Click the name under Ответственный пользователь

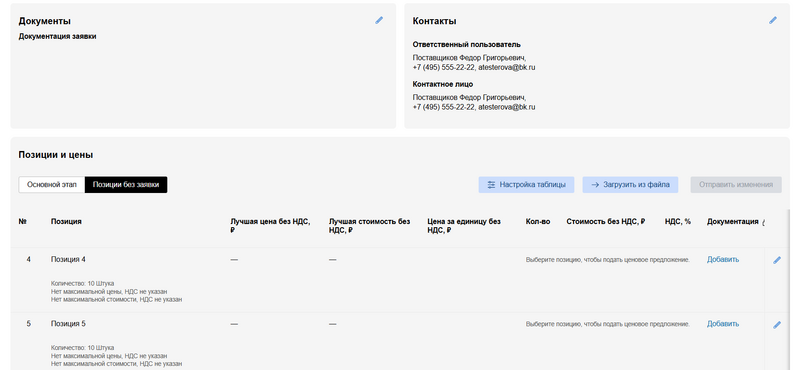click(469, 58)
